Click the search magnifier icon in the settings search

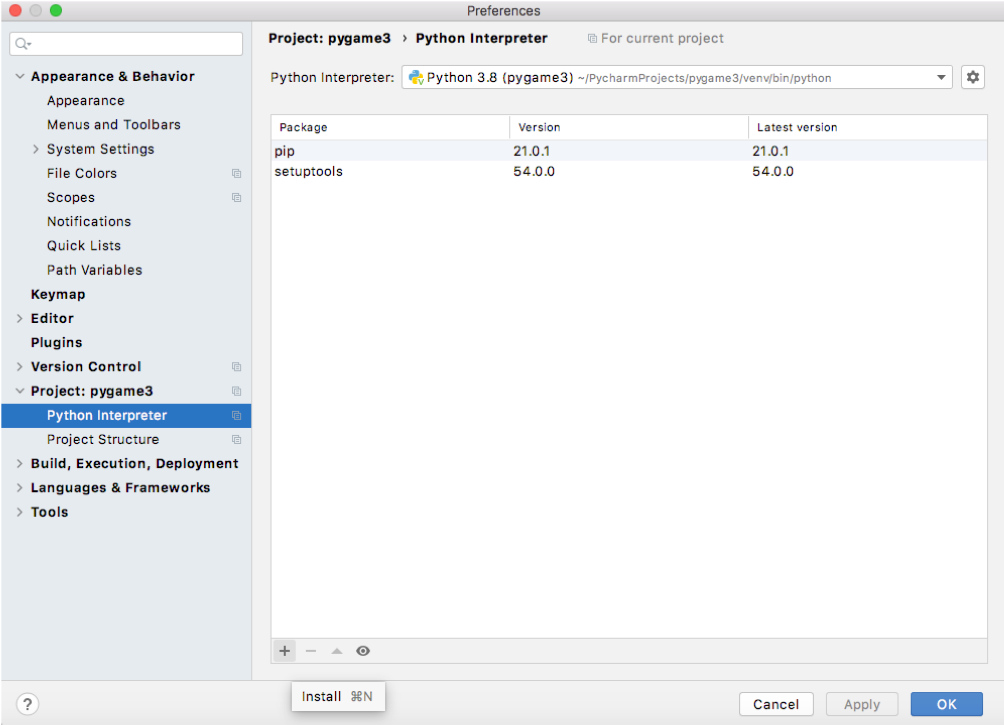[x=23, y=44]
